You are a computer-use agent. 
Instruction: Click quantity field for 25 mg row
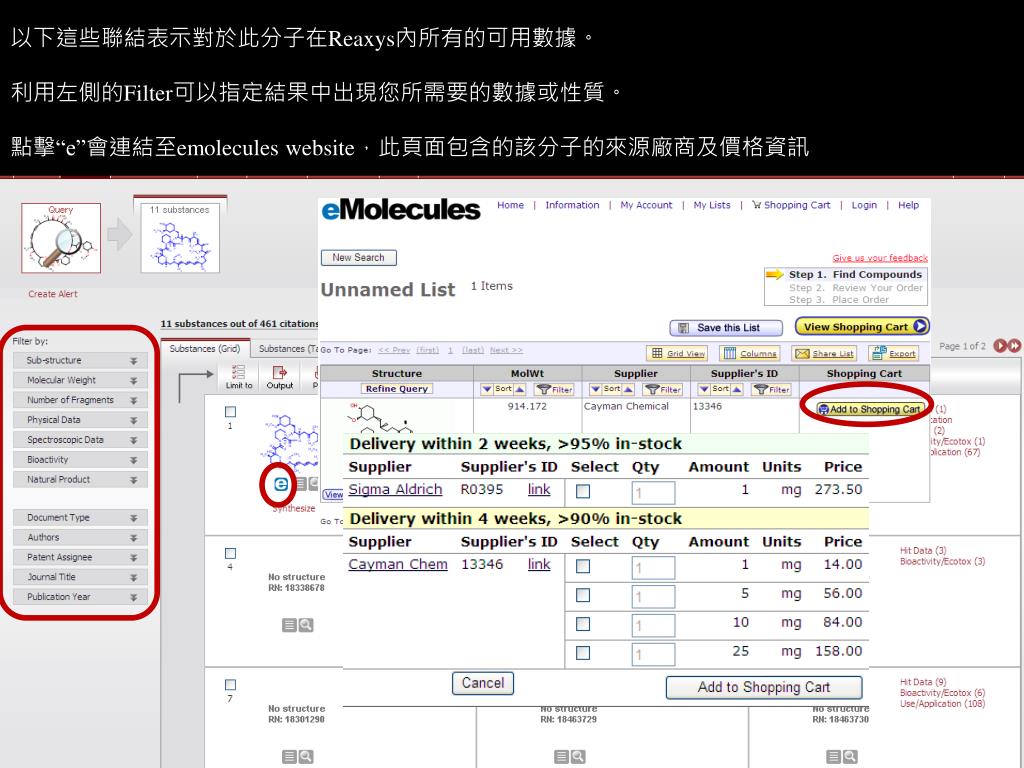653,654
